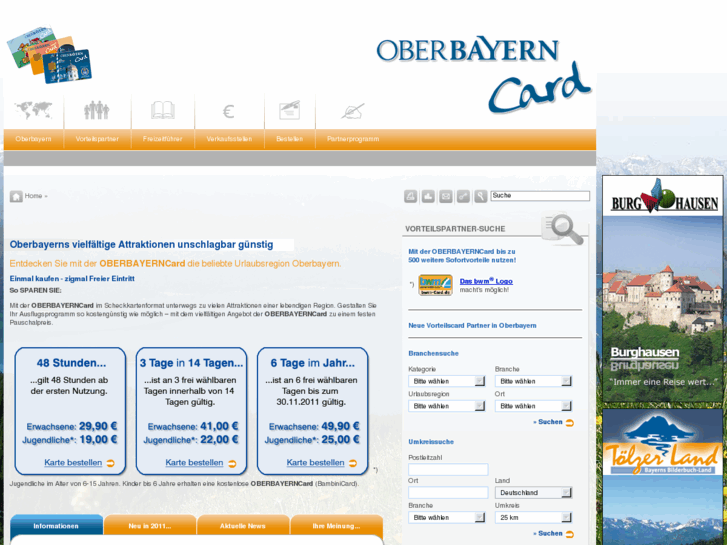Open the Partnerprogramm menu item
Viewport: 727px width, 545px height.
[x=353, y=139]
